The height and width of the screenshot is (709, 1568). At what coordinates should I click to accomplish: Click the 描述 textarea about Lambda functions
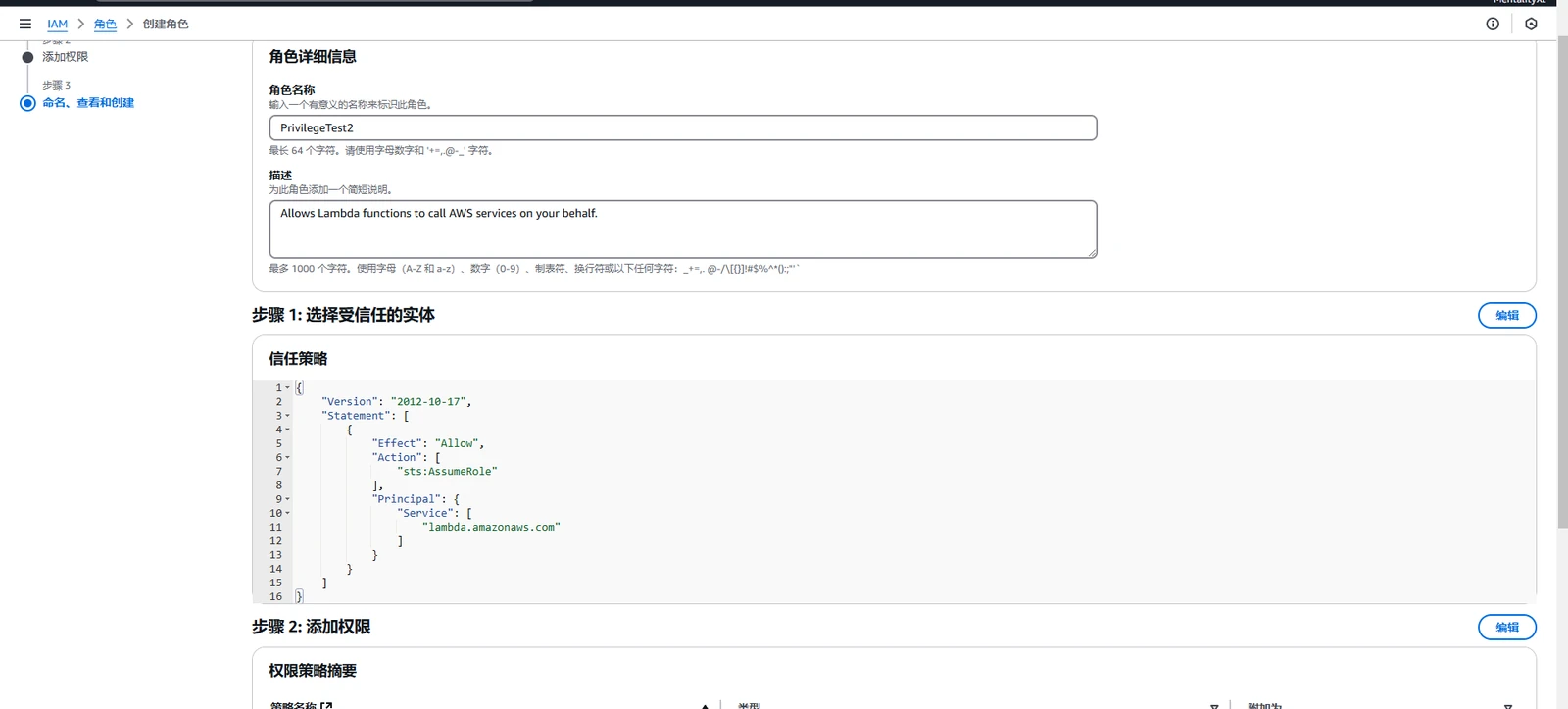[683, 229]
